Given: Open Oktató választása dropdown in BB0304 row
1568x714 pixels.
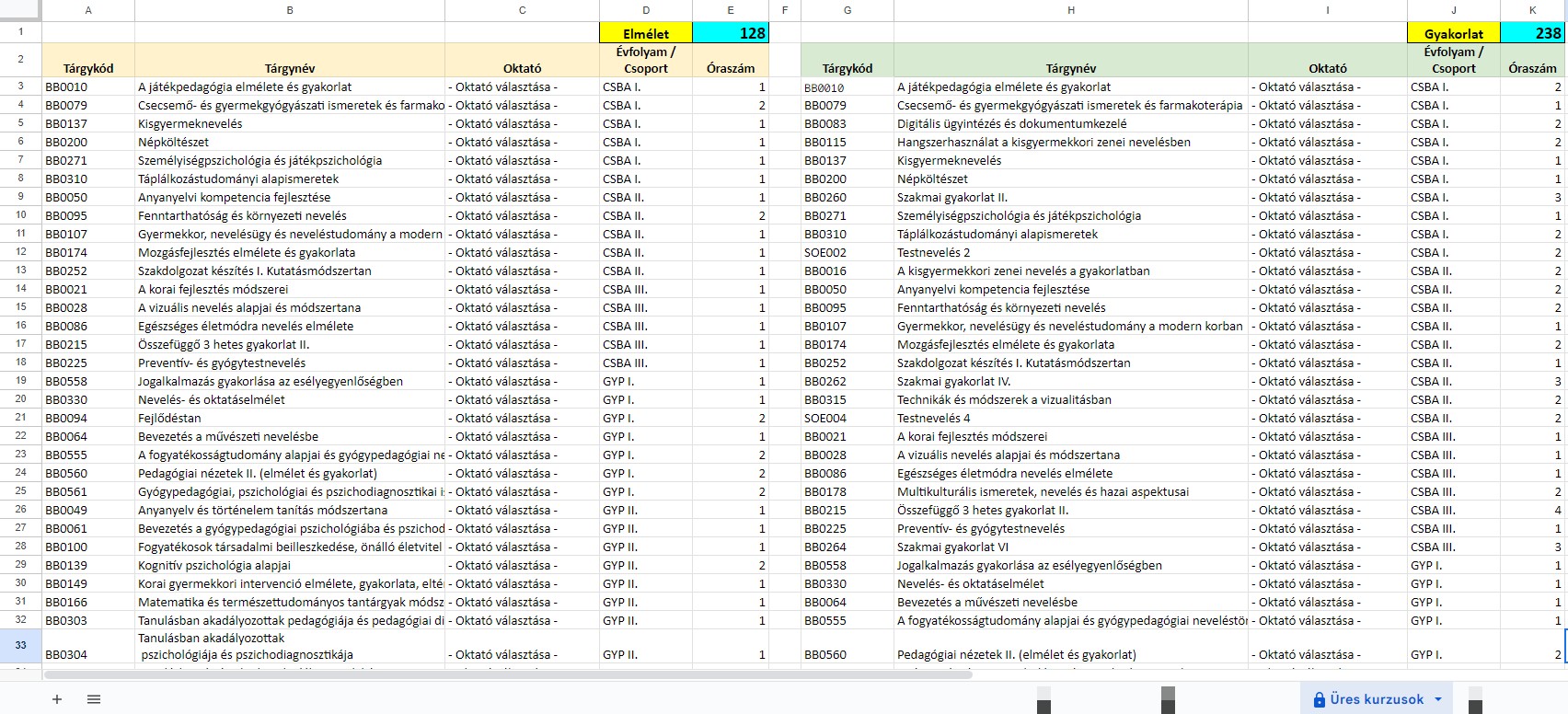Looking at the screenshot, I should 523,646.
